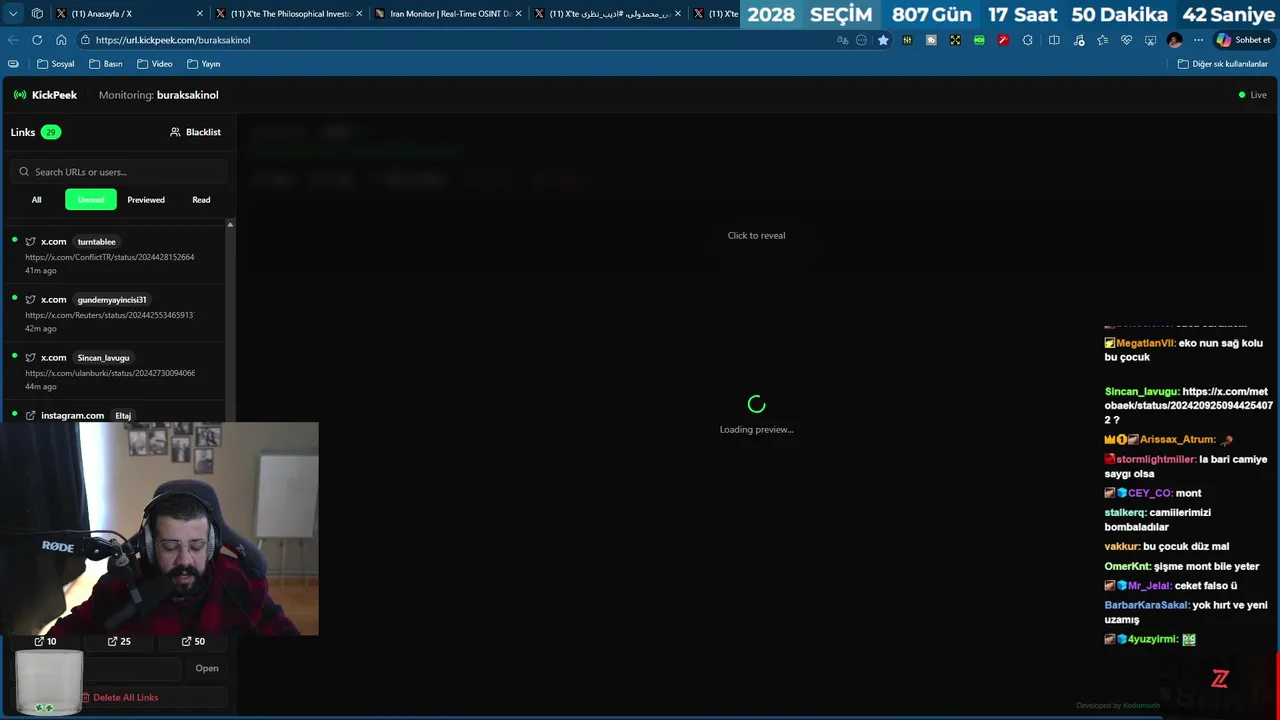Click the Kodsmunh developer link
1280x720 pixels.
point(1141,705)
